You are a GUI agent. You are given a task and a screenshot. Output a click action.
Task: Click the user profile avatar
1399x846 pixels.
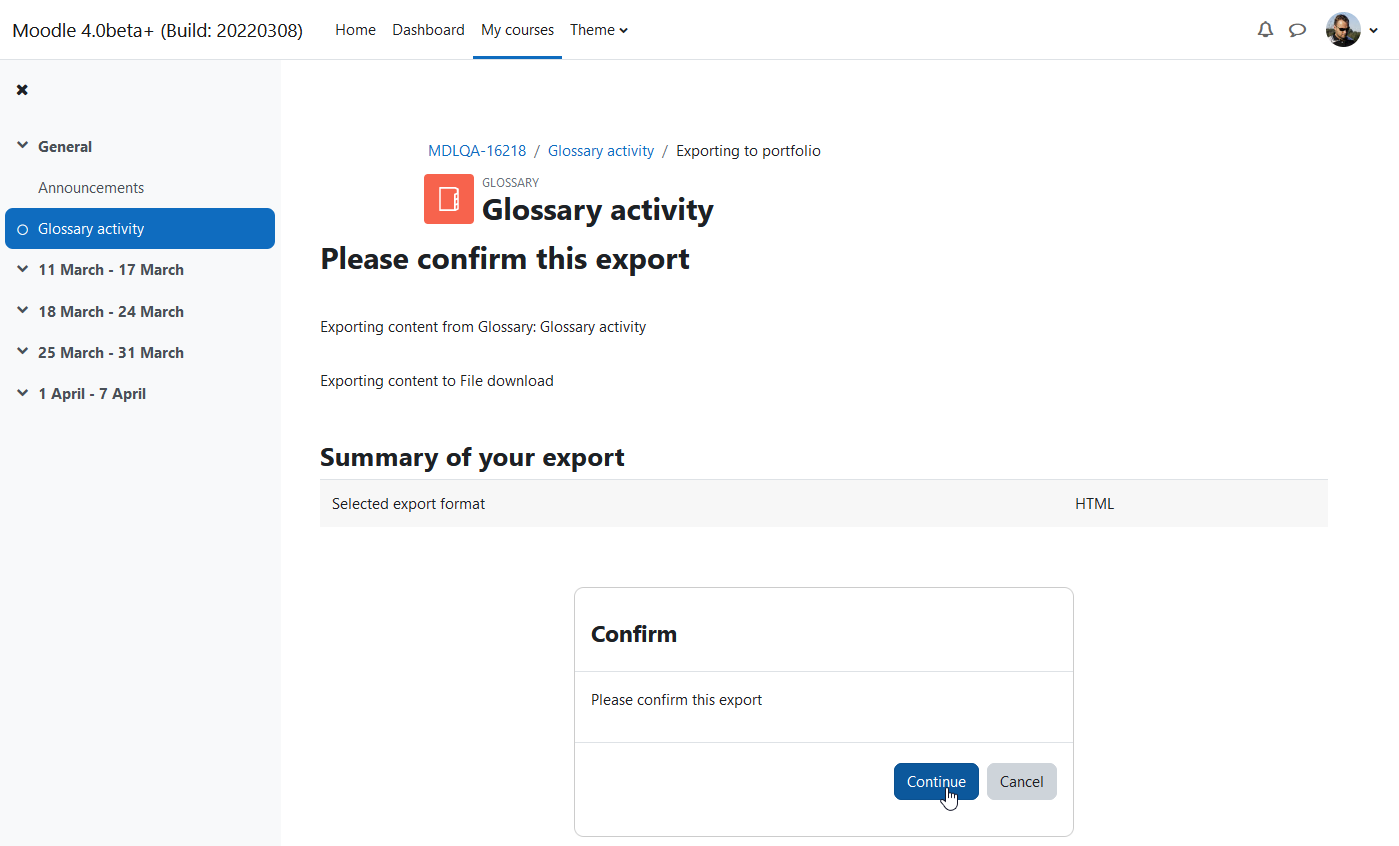1343,30
